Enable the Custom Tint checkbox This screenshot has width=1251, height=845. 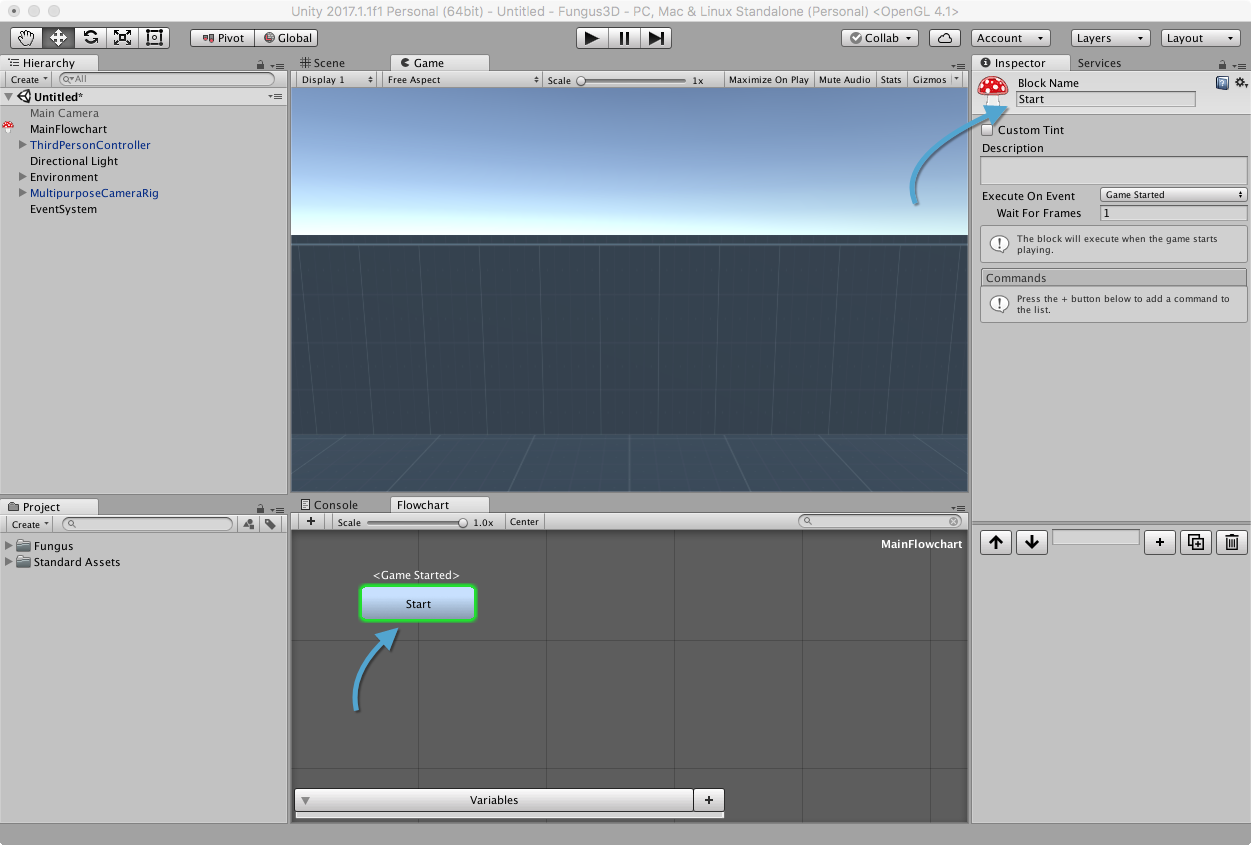[x=988, y=130]
